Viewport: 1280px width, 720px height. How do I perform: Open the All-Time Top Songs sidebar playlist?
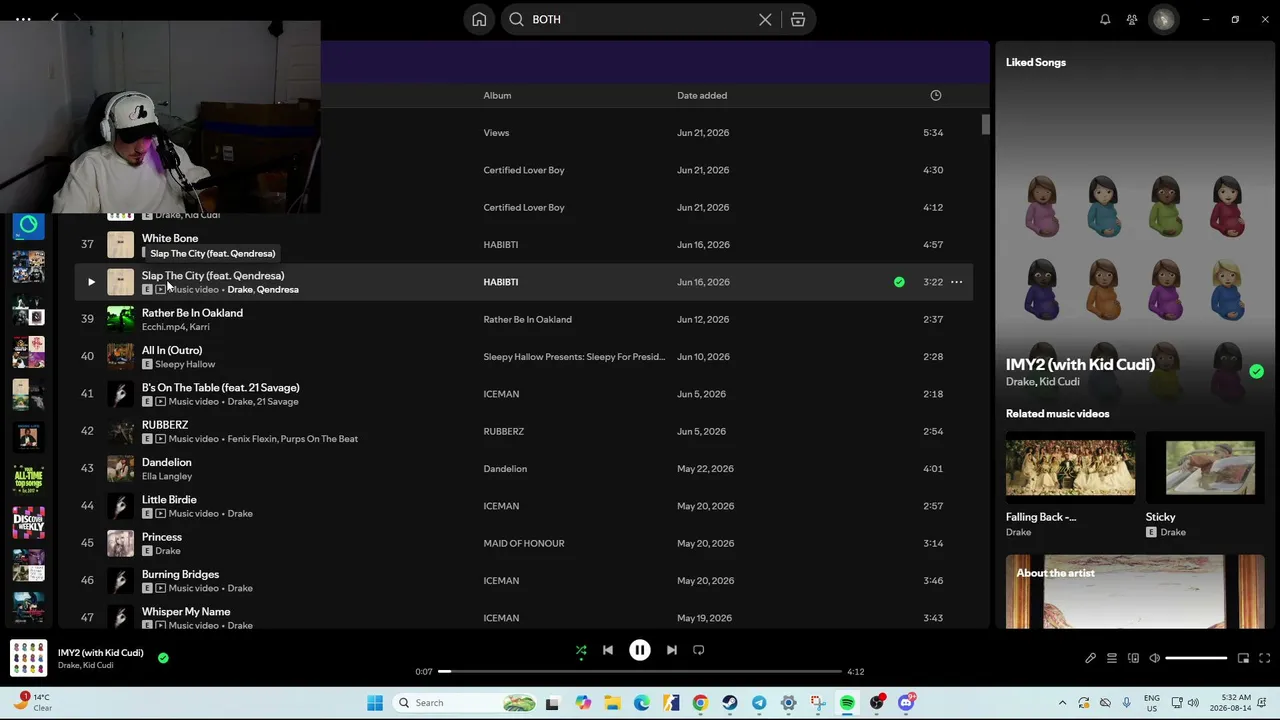[28, 480]
